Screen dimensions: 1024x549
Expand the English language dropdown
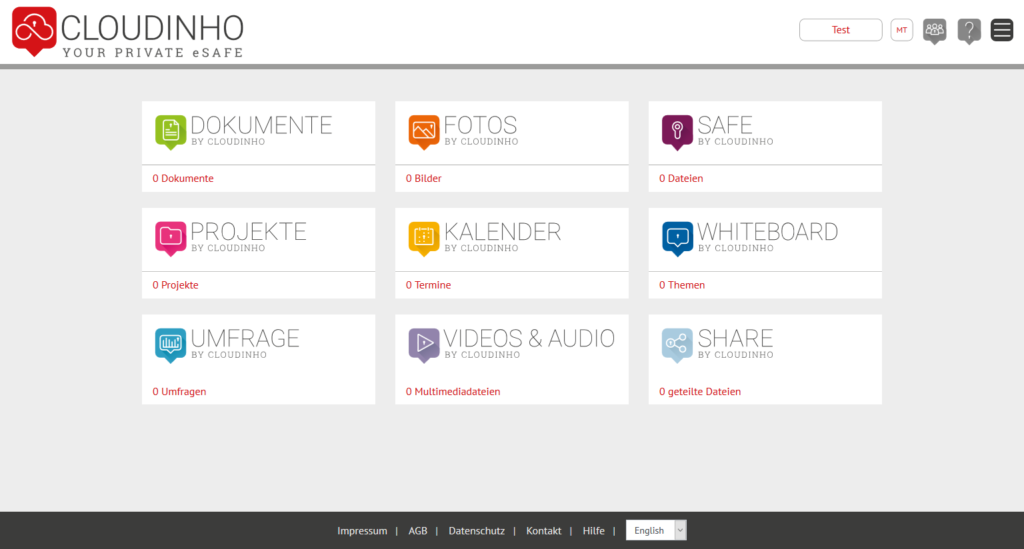coord(656,531)
